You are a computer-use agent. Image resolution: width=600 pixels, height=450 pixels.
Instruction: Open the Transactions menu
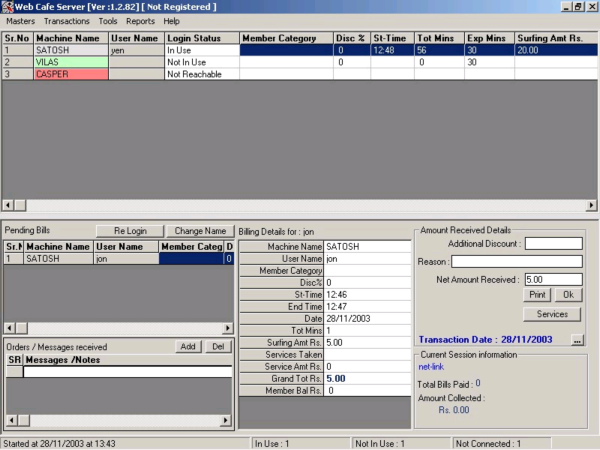click(67, 21)
